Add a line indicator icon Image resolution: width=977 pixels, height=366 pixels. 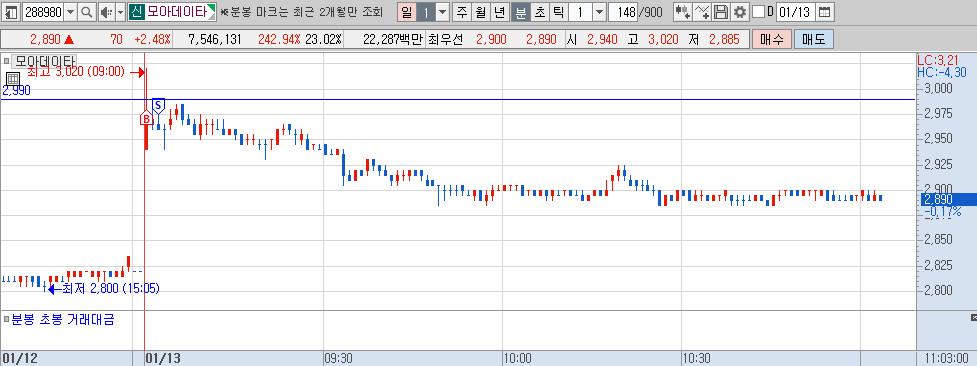(x=702, y=11)
